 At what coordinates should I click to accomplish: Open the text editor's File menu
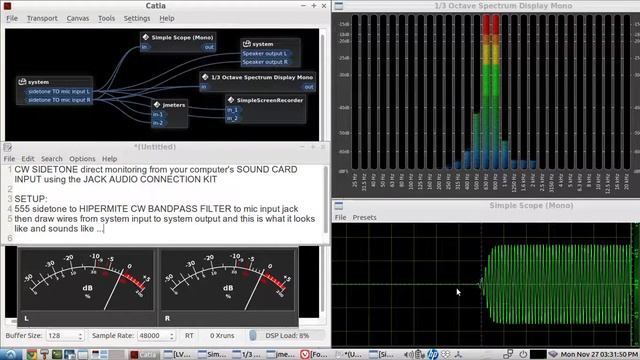tap(9, 159)
